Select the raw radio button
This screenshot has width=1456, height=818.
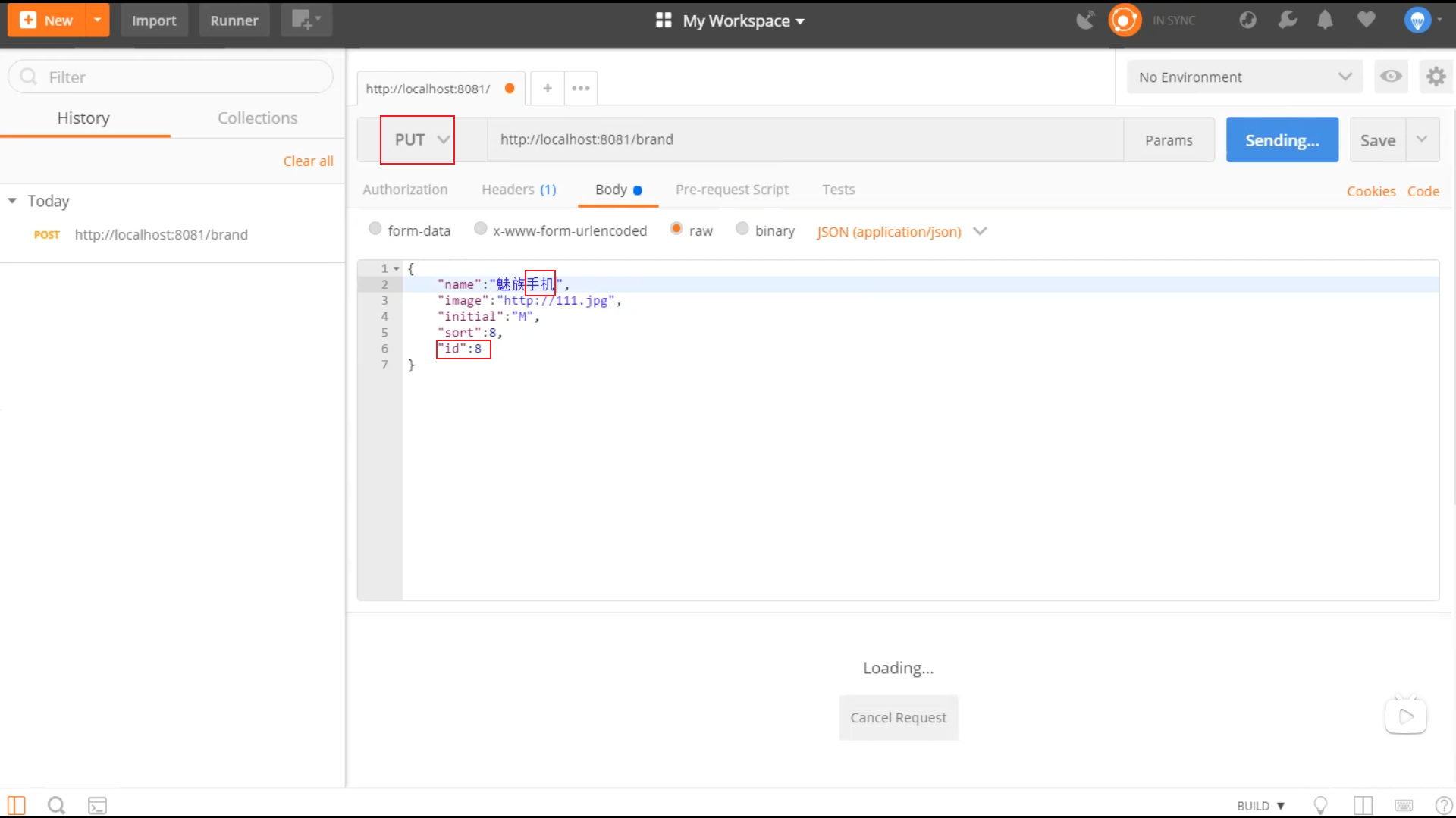pos(676,229)
